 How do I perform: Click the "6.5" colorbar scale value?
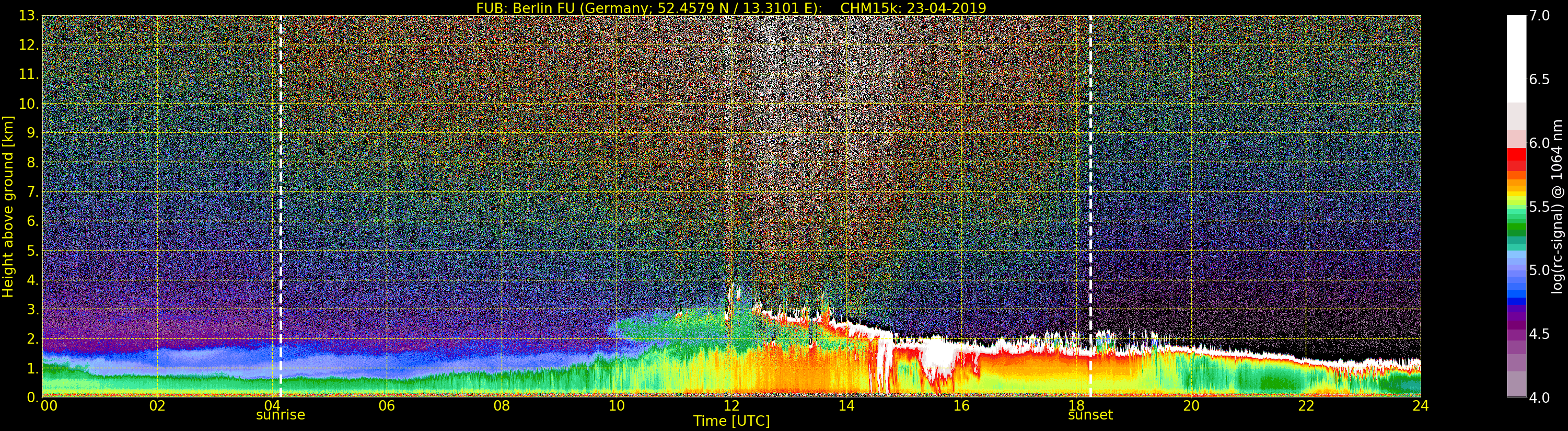tap(1539, 80)
